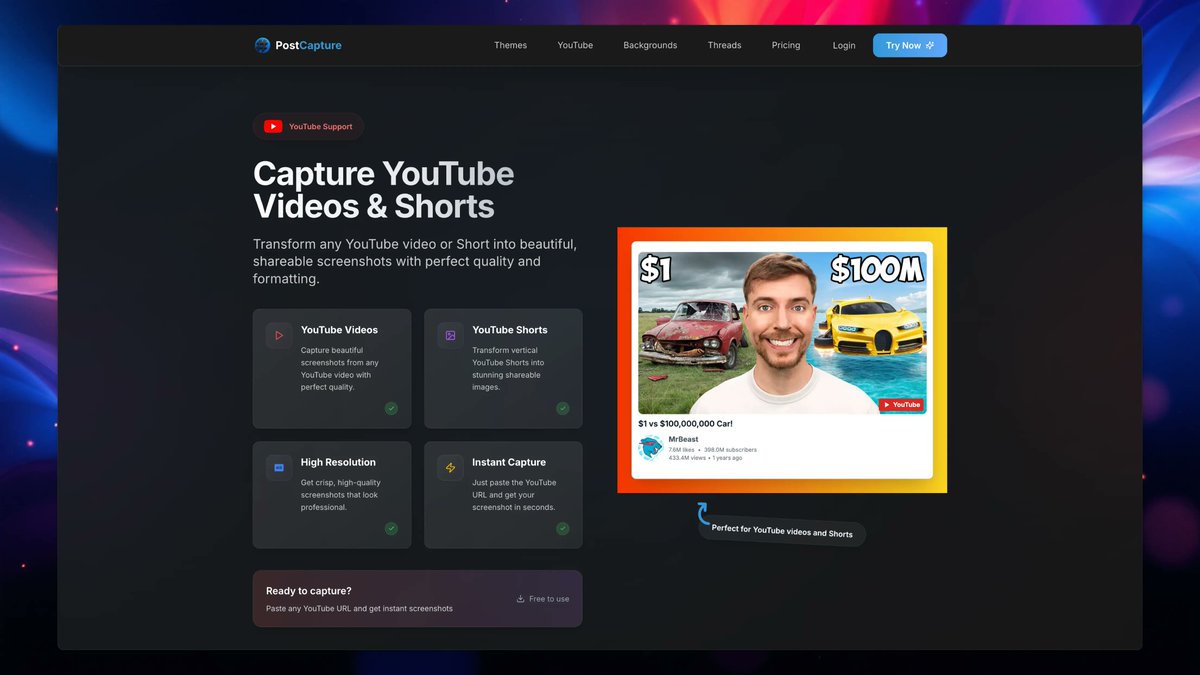
Task: Click the $1 vs $100,000,000 Car! title
Action: point(685,424)
